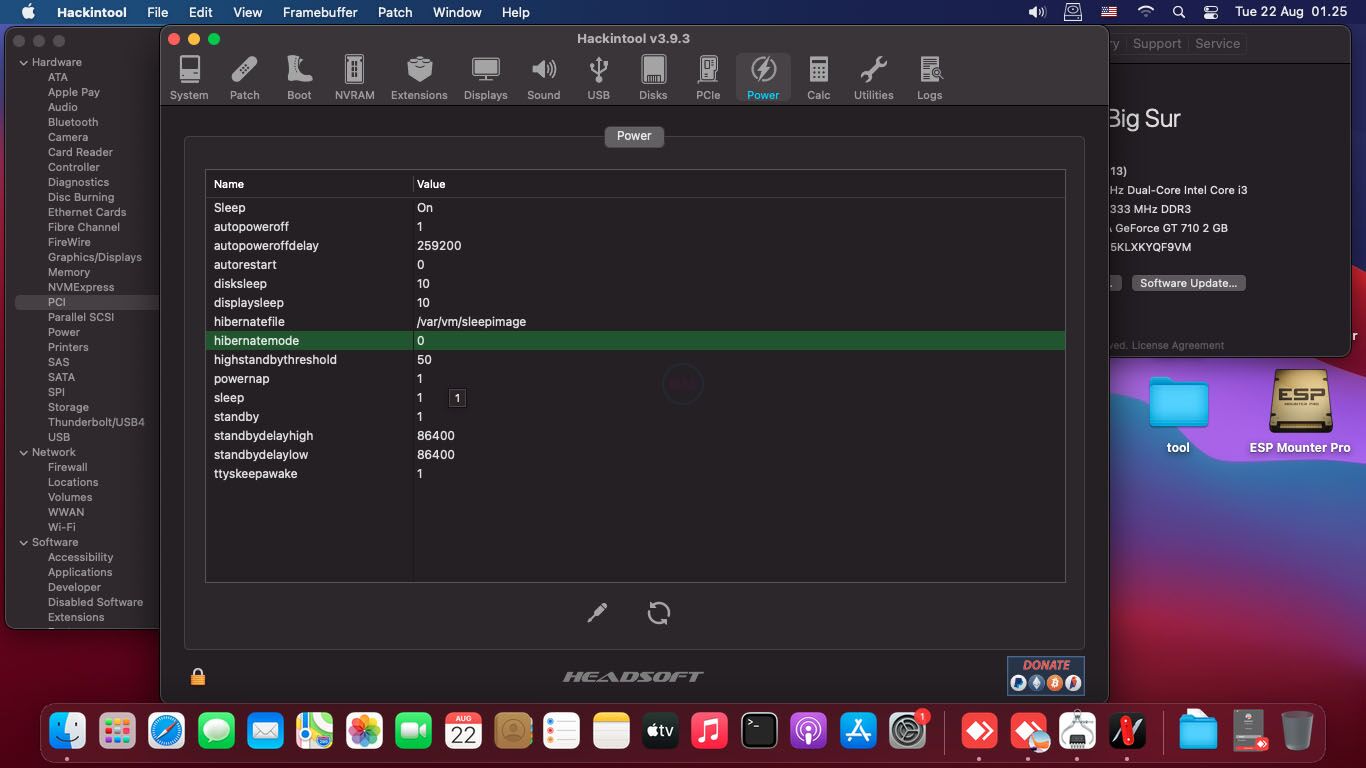The image size is (1366, 768).
Task: Open the NVRAM toolbar section
Action: coord(354,78)
